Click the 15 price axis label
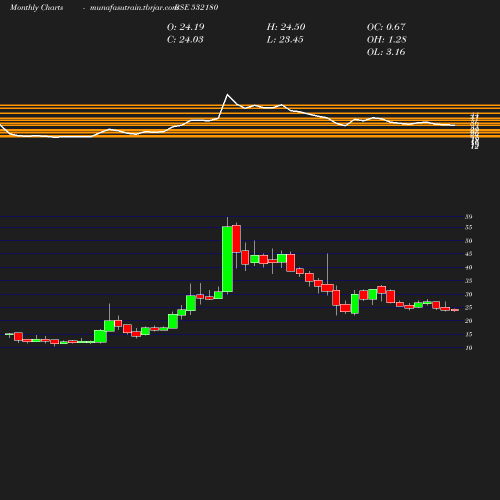This screenshot has width=500, height=500. 469,334
